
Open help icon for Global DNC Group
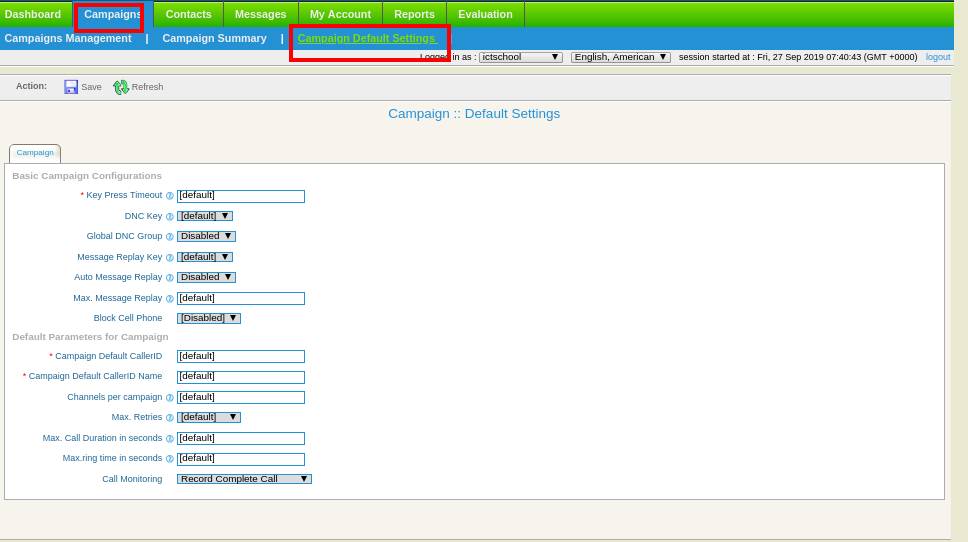[x=170, y=236]
